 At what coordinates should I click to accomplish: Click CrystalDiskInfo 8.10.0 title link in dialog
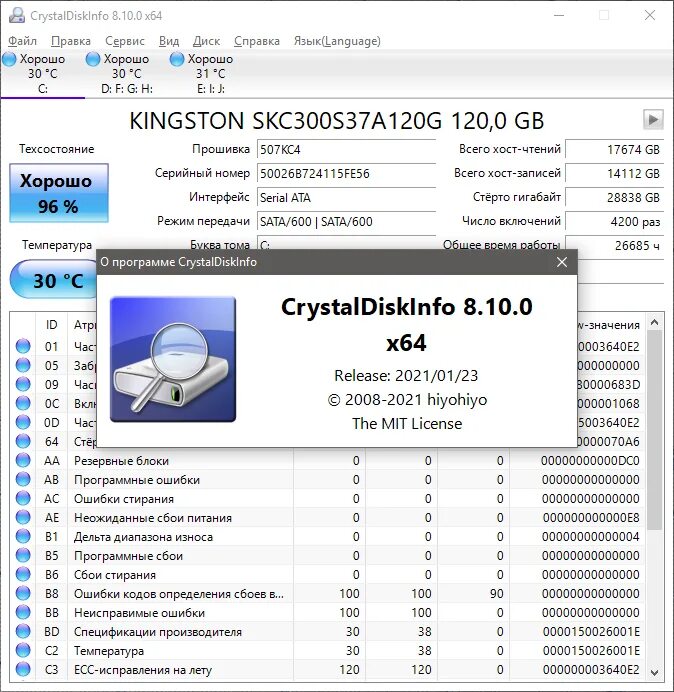click(x=407, y=307)
